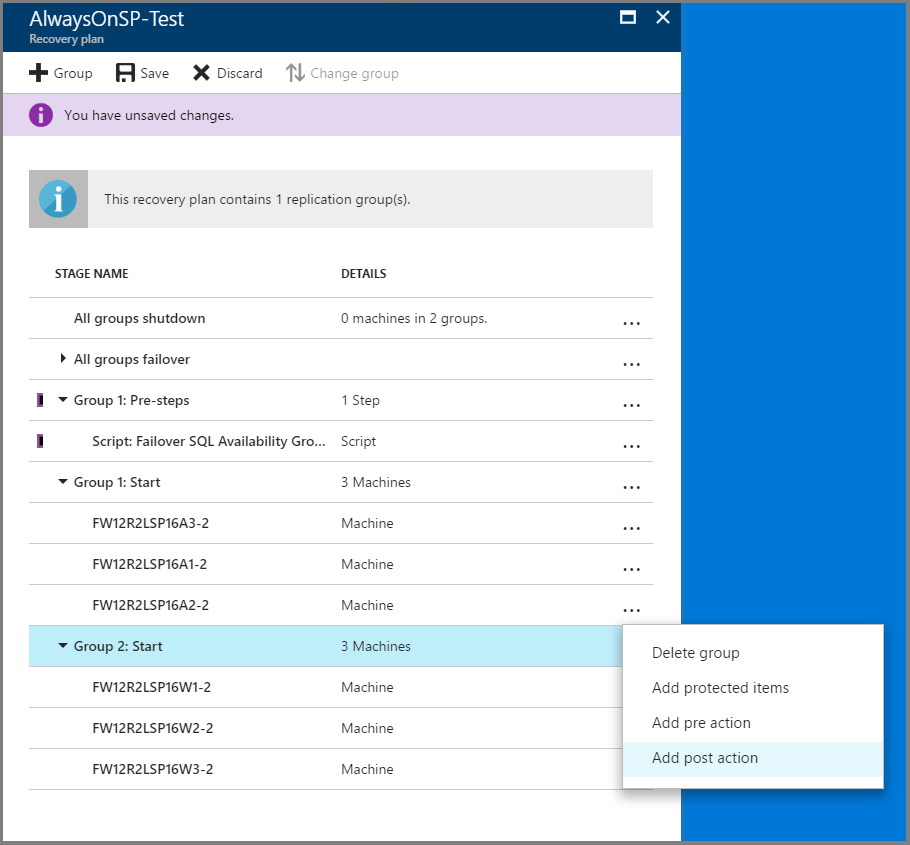Open ellipsis menu for Group 1: Start
The width and height of the screenshot is (910, 845).
[x=631, y=488]
